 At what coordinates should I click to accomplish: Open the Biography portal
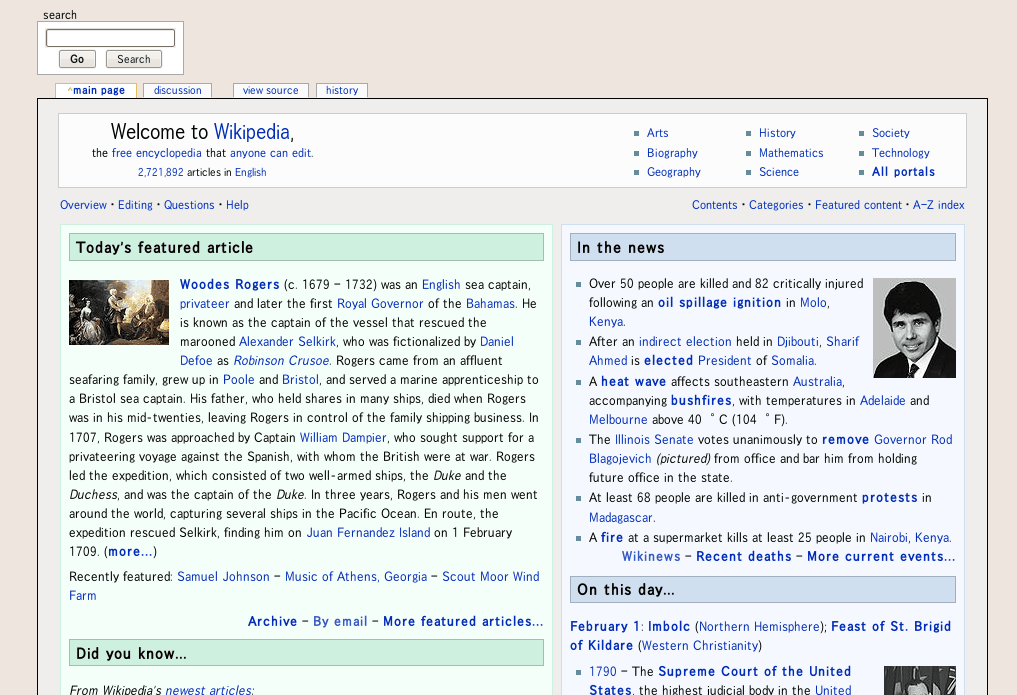tap(671, 152)
